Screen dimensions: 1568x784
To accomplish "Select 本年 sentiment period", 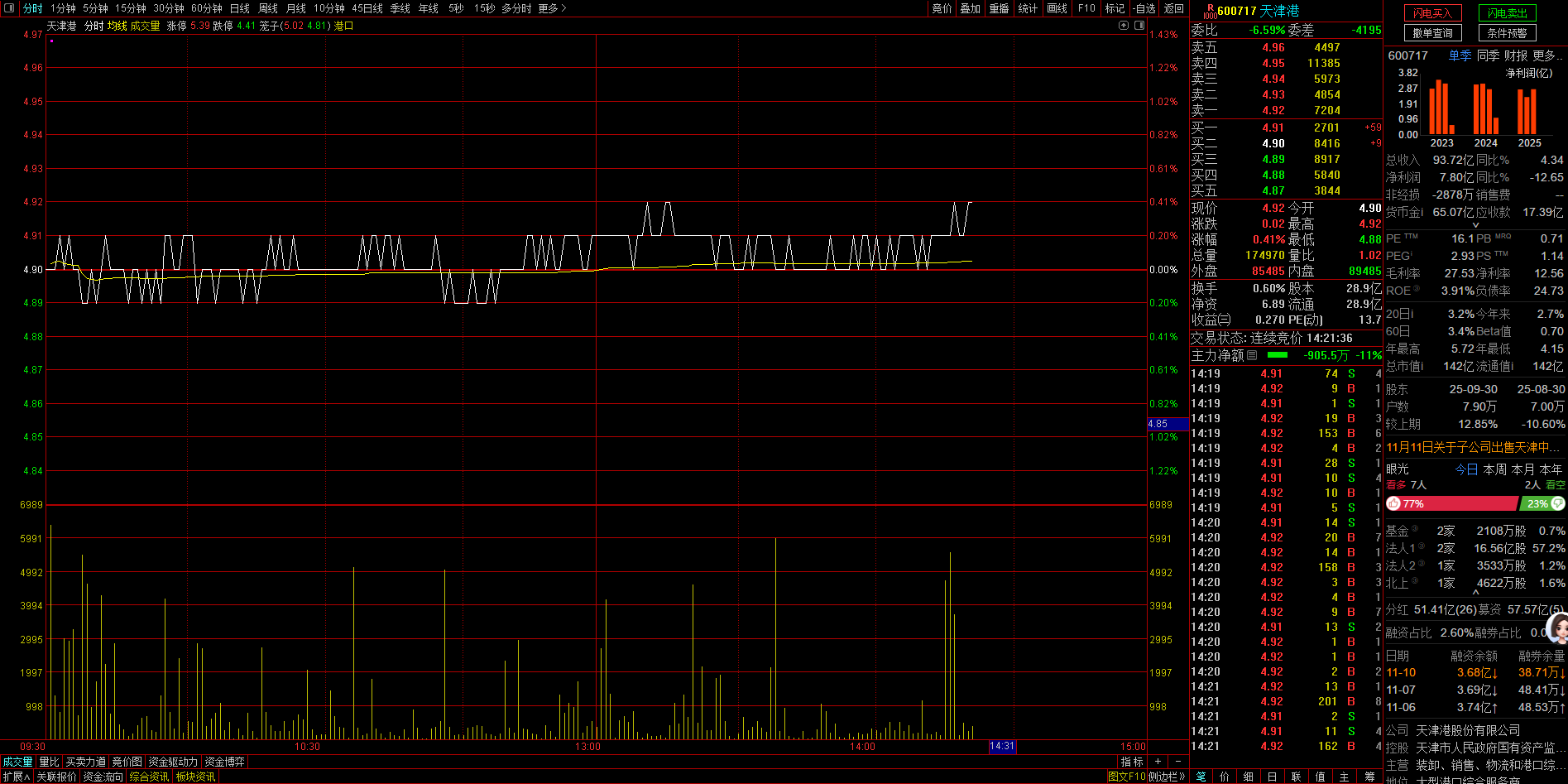I will point(1551,469).
